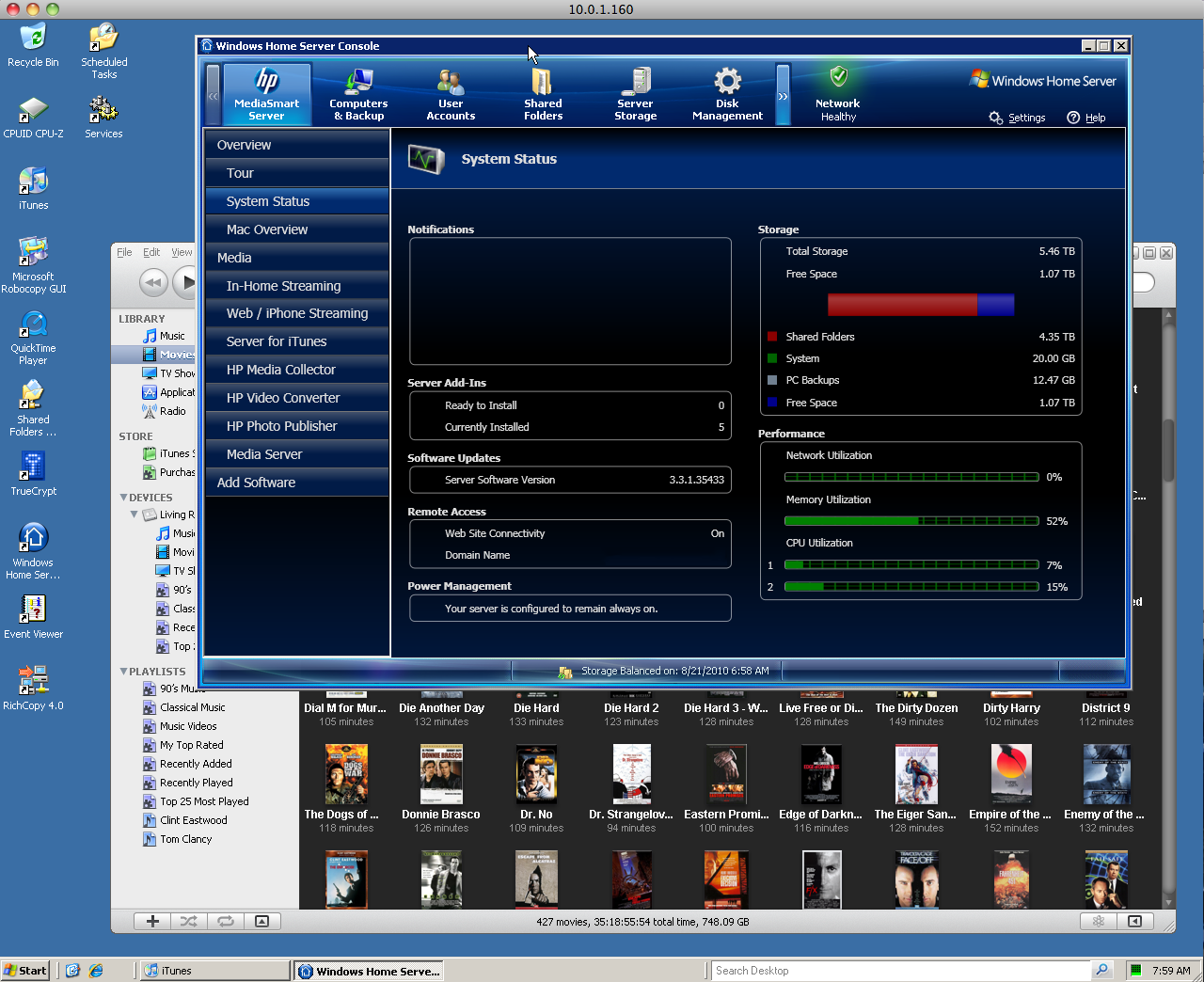This screenshot has width=1204, height=982.
Task: Open Recycle Bin desktop icon
Action: click(33, 45)
